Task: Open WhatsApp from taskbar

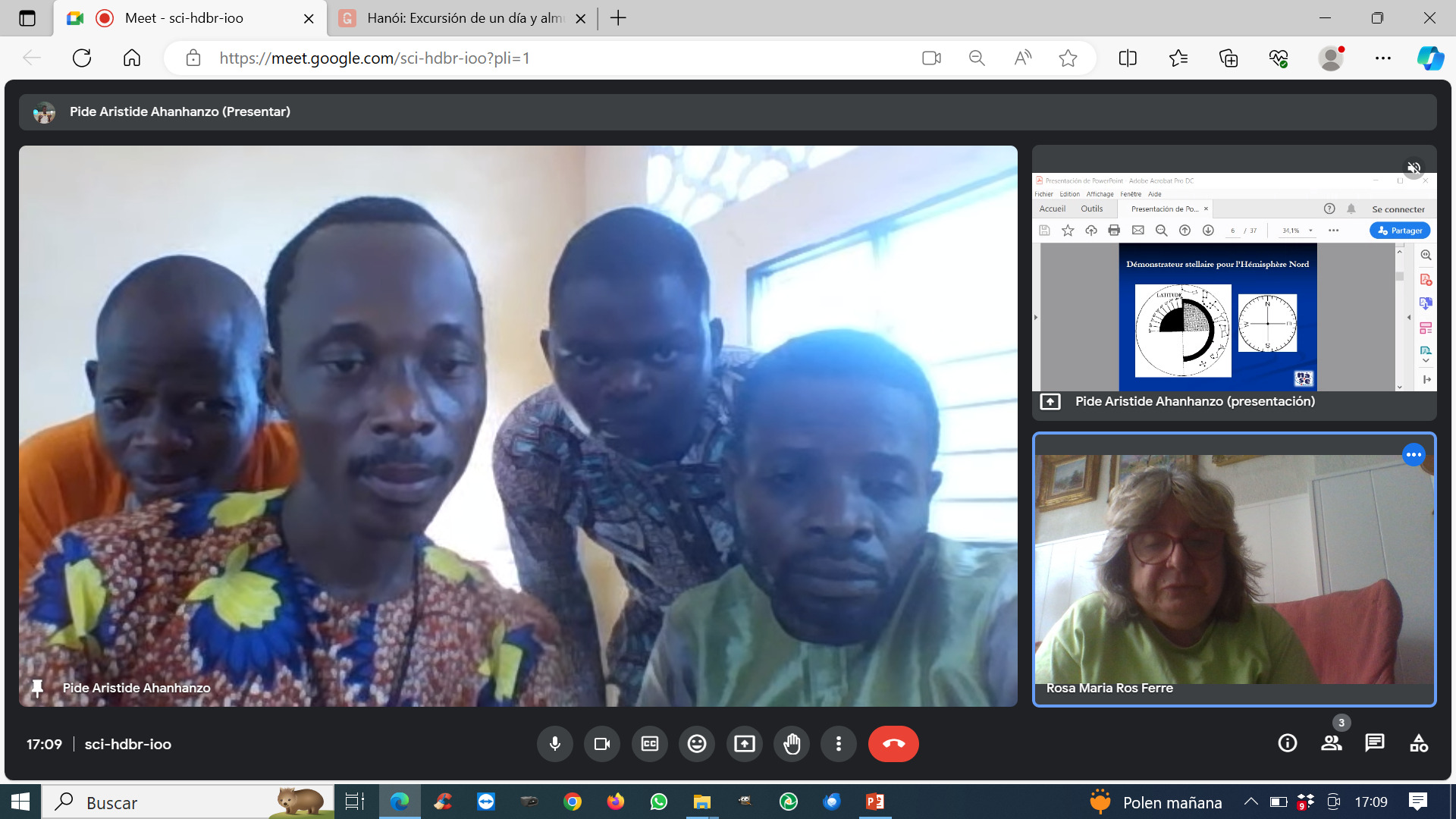Action: tap(659, 802)
